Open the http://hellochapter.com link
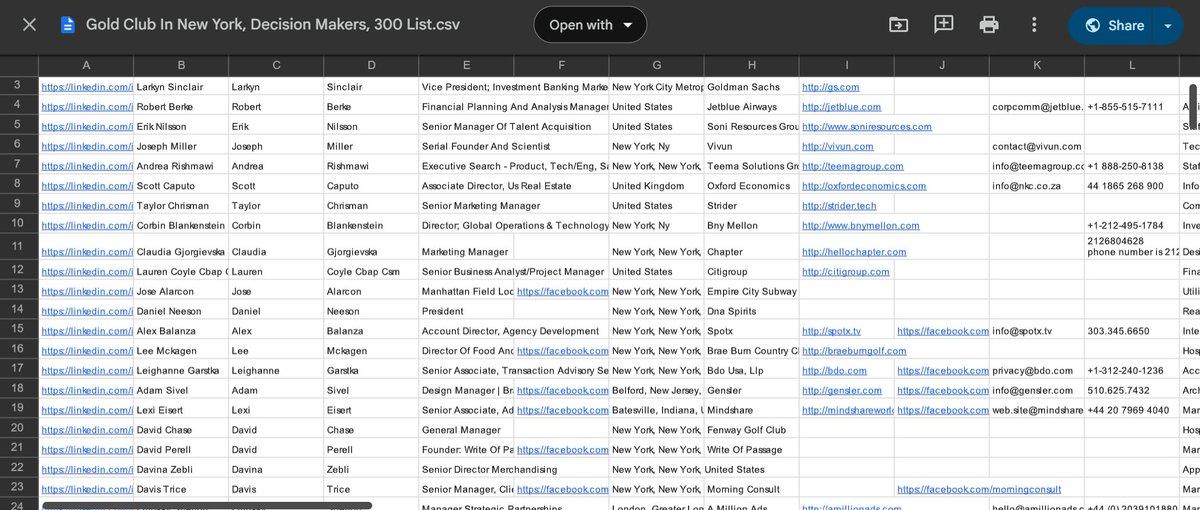 click(854, 252)
